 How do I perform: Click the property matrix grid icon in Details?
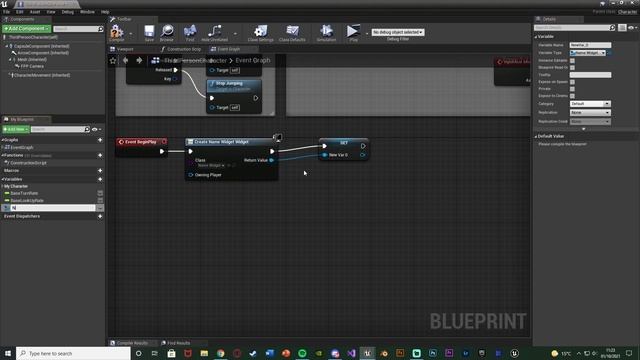(x=622, y=27)
